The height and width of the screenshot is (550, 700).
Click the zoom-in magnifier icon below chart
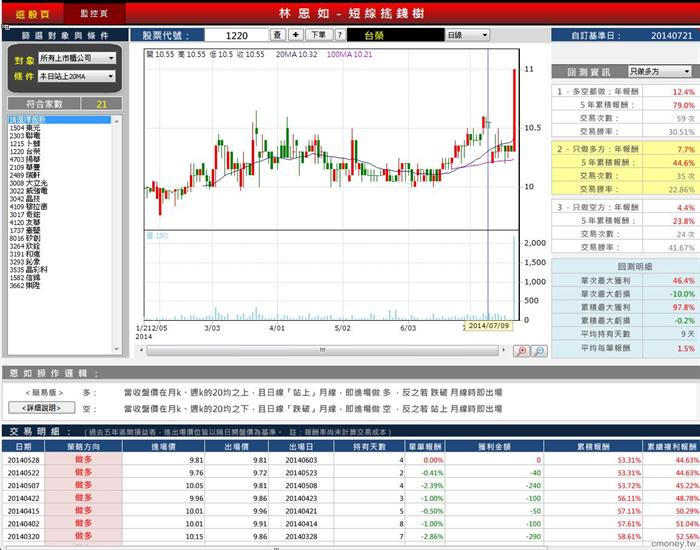point(521,351)
